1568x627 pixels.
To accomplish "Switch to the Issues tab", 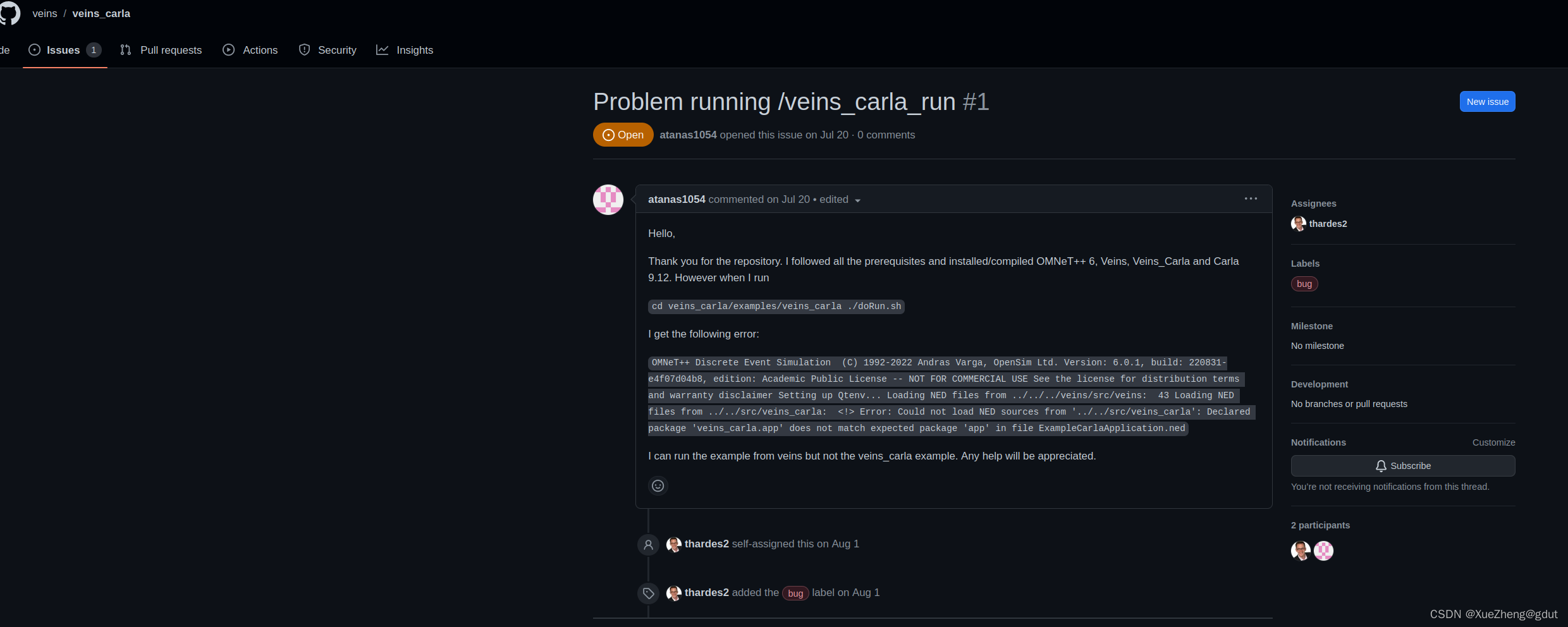I will pos(64,50).
